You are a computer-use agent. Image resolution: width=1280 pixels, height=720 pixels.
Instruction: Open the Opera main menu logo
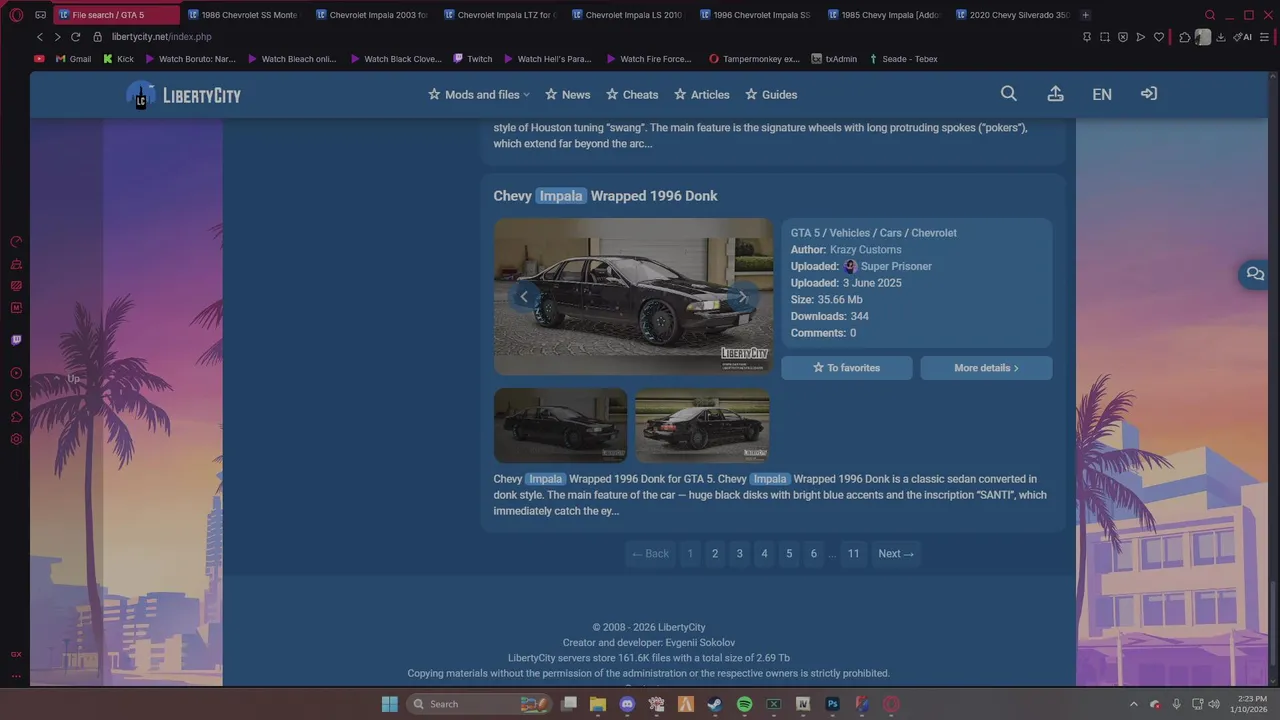tap(16, 15)
